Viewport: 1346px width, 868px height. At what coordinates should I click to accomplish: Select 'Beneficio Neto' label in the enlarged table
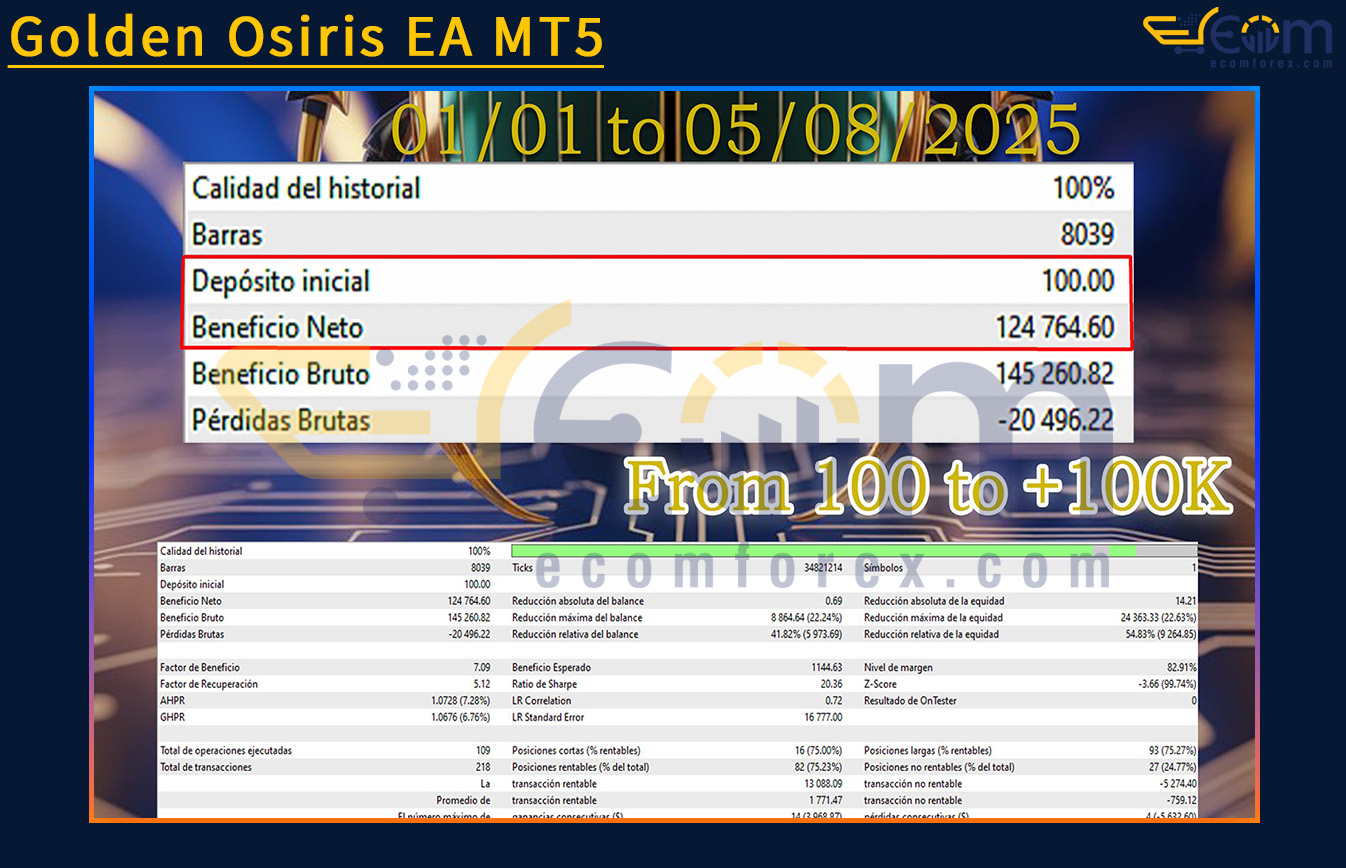pyautogui.click(x=277, y=327)
